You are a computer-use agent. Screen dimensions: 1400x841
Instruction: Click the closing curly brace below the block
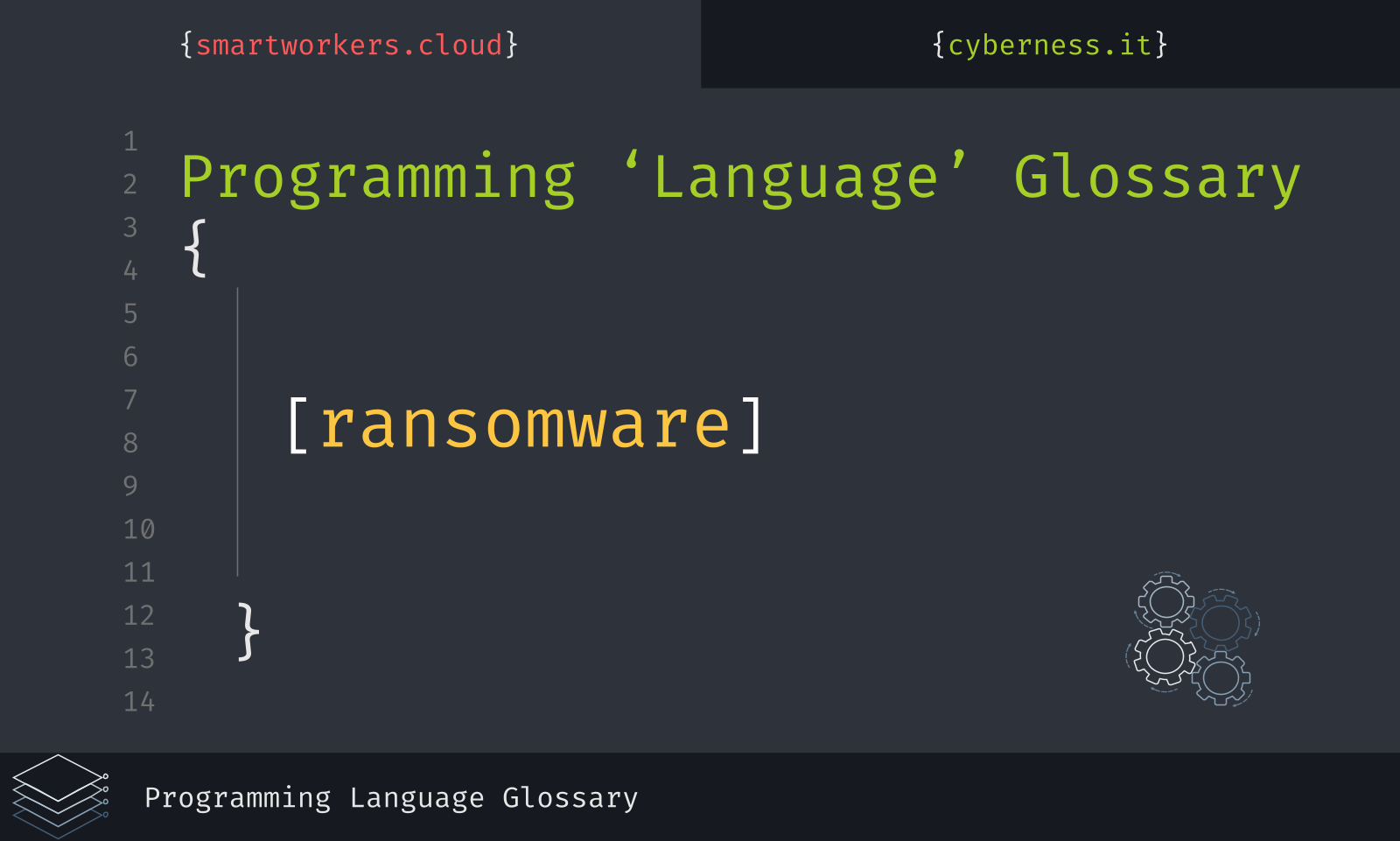[x=248, y=631]
